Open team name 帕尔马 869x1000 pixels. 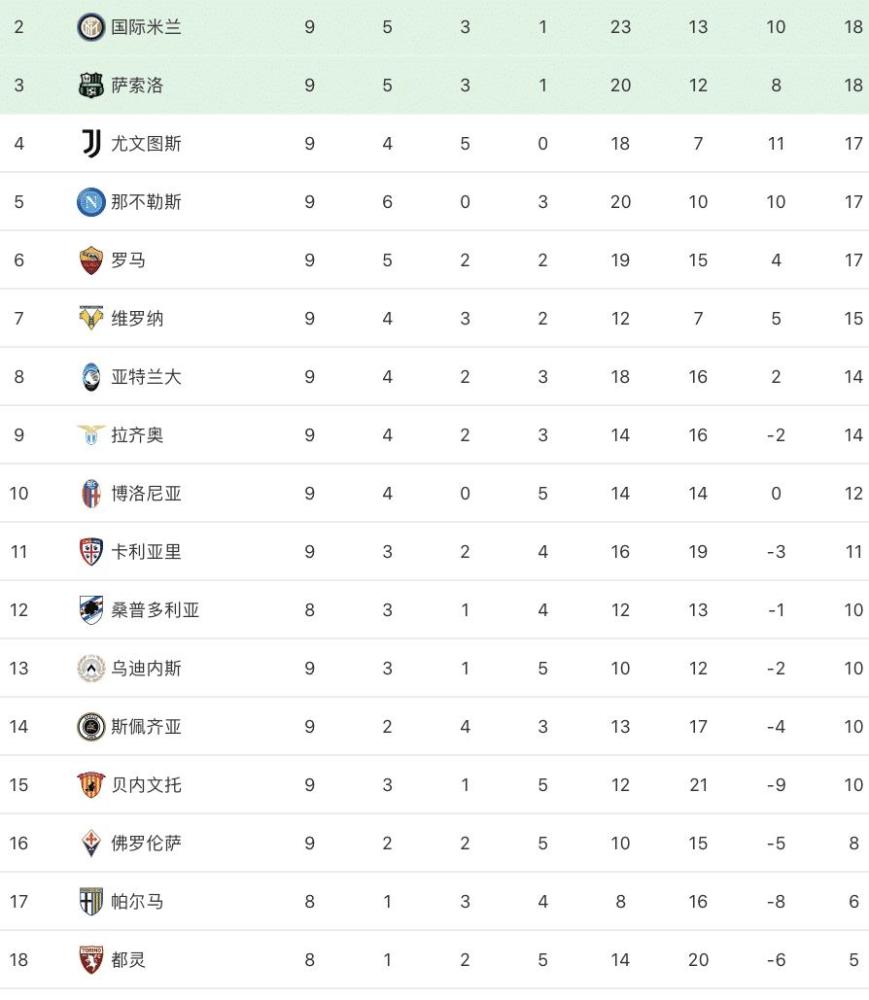pyautogui.click(x=137, y=902)
